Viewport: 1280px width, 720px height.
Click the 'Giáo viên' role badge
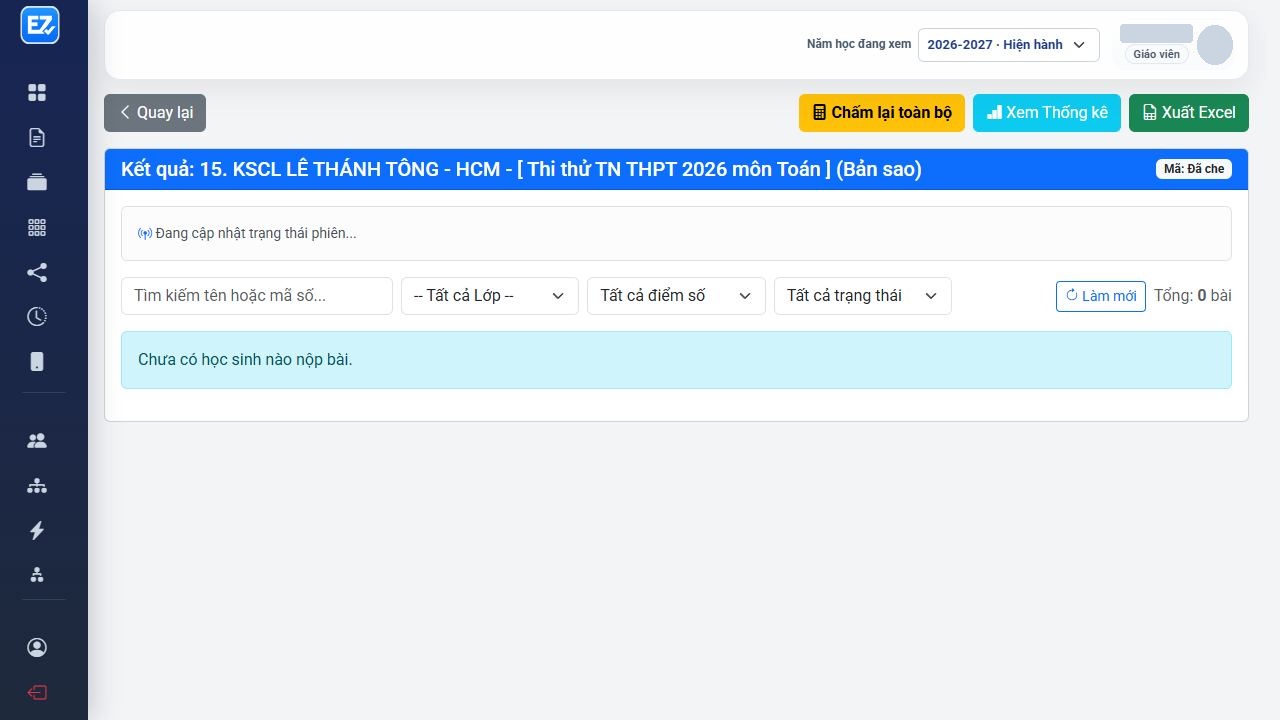click(x=1157, y=54)
